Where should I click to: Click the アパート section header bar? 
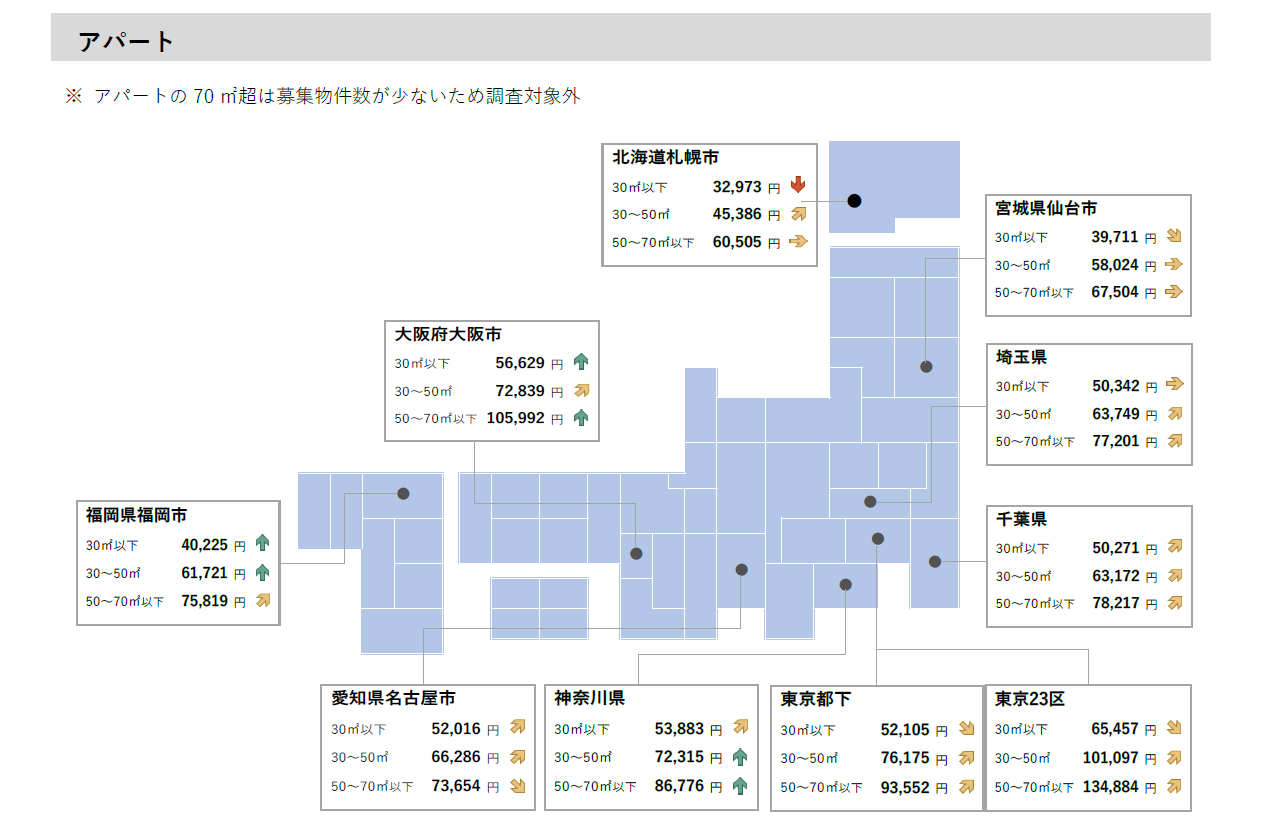pyautogui.click(x=630, y=41)
